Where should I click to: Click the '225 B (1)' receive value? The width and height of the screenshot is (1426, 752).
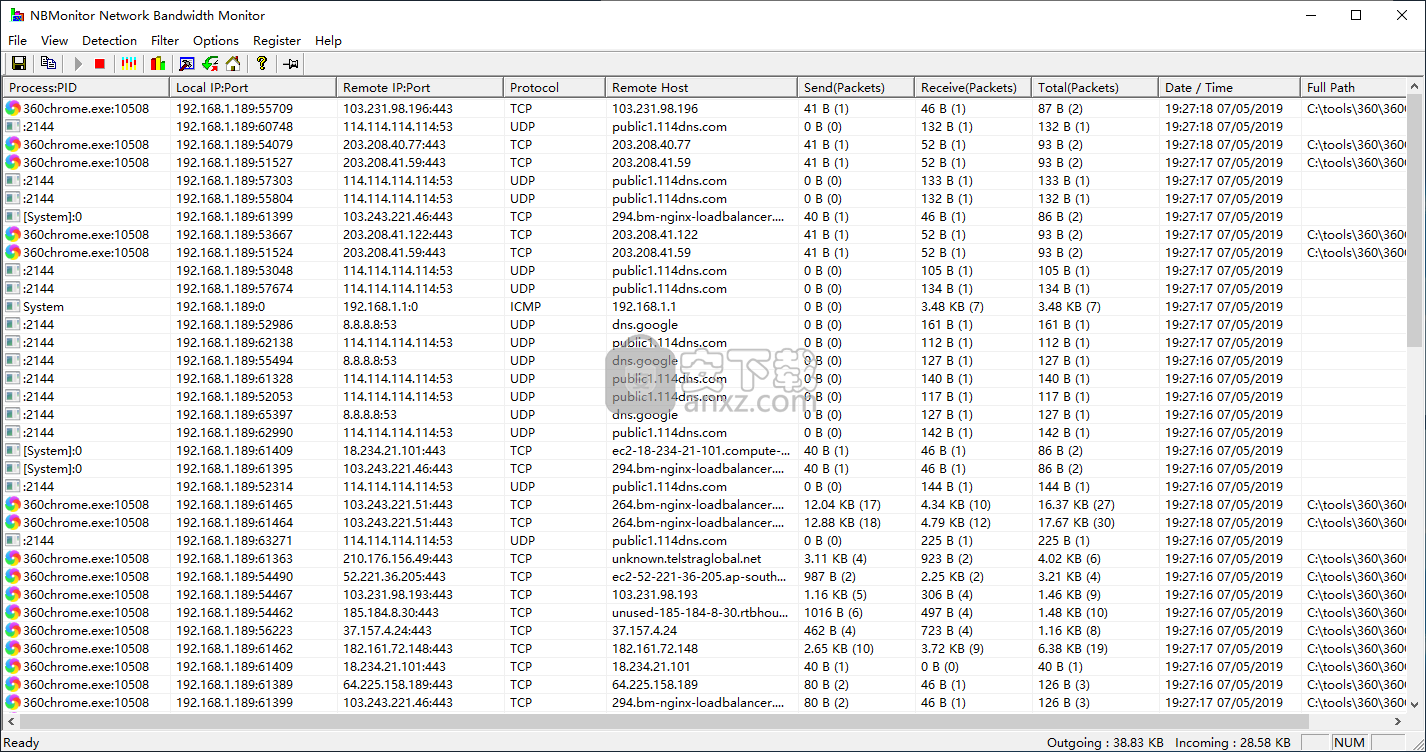coord(946,541)
